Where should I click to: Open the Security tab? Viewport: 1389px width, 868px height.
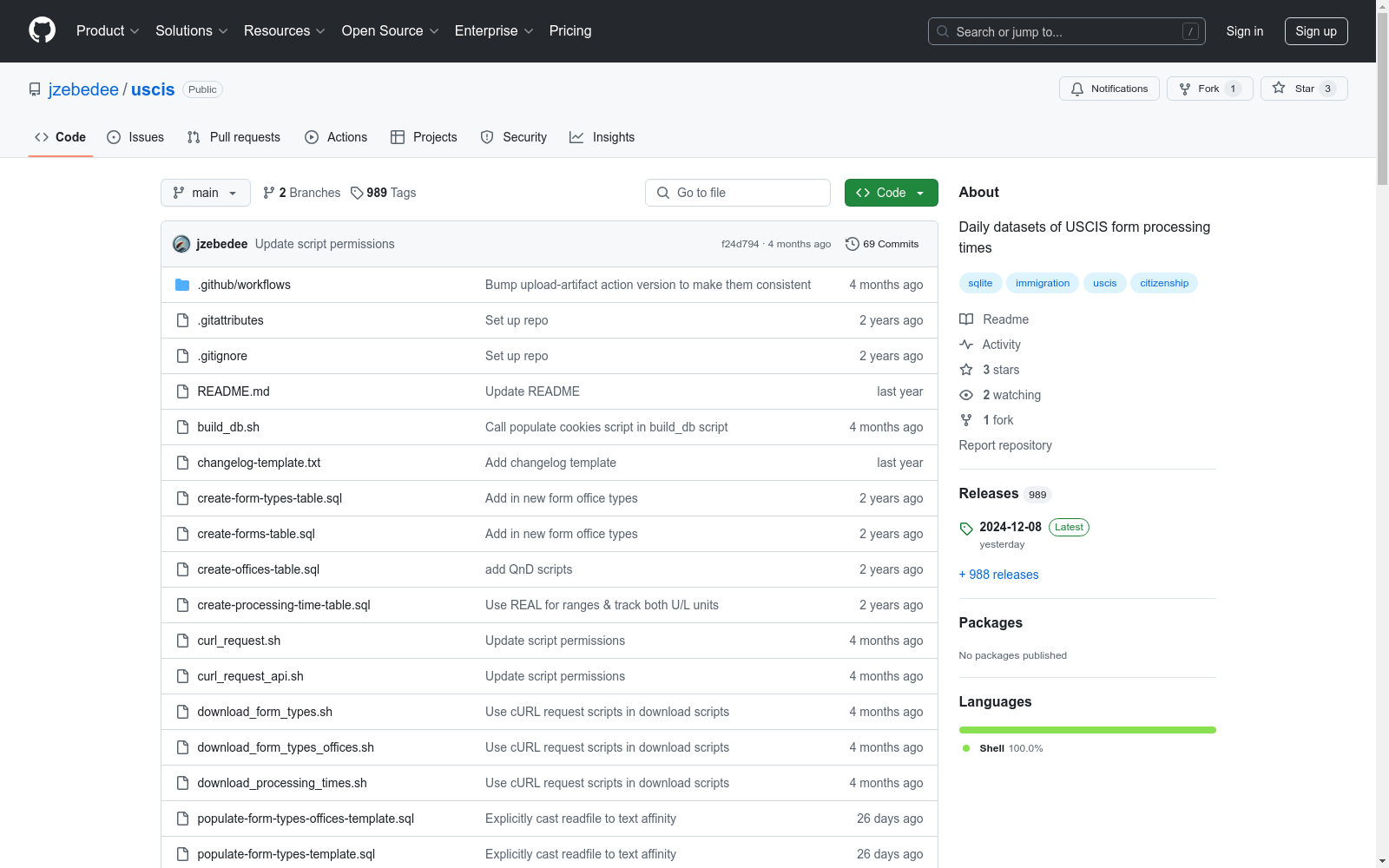[x=514, y=137]
